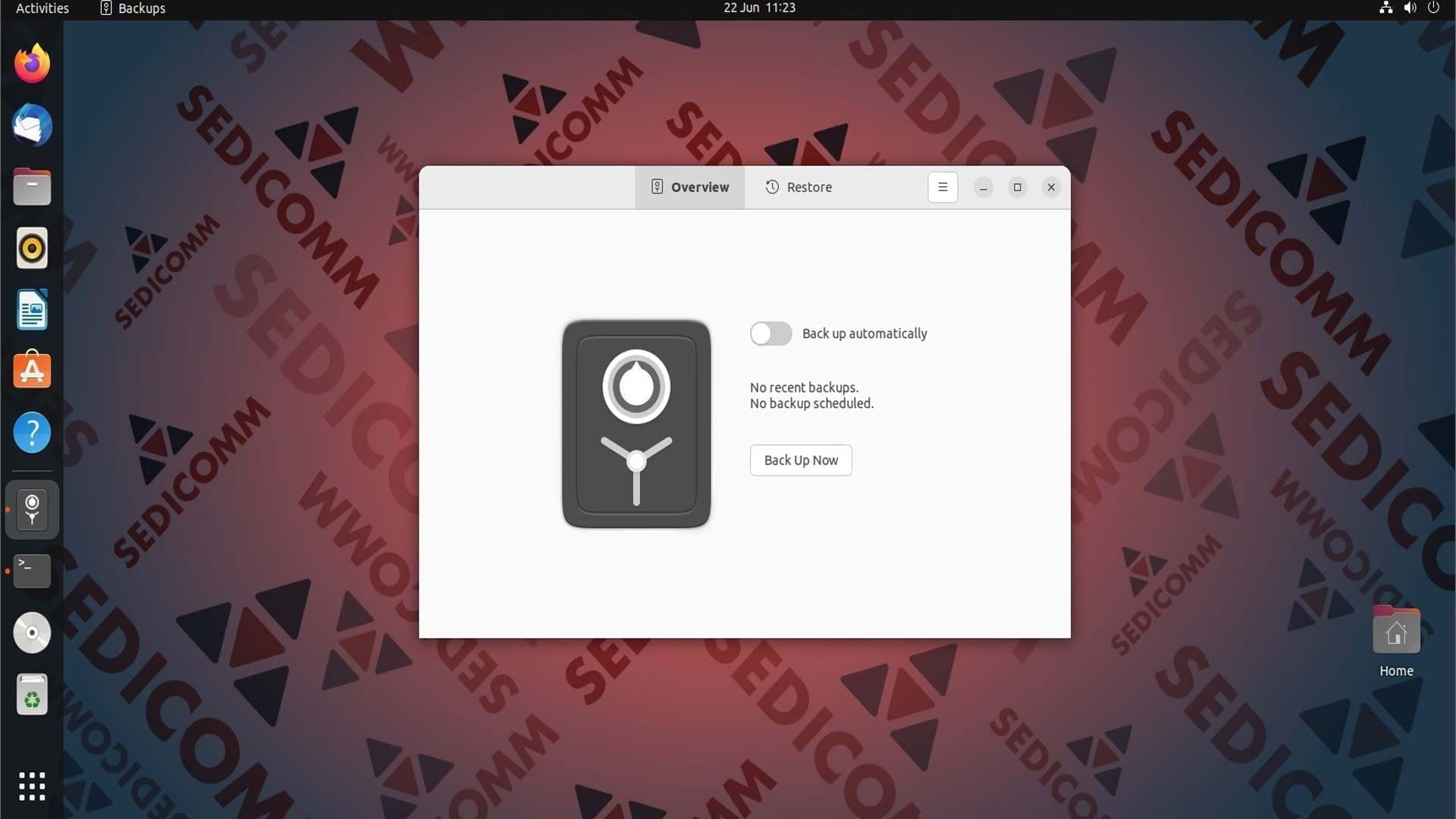The image size is (1456, 819).
Task: Open the Backups app menu in top bar
Action: coord(133,8)
